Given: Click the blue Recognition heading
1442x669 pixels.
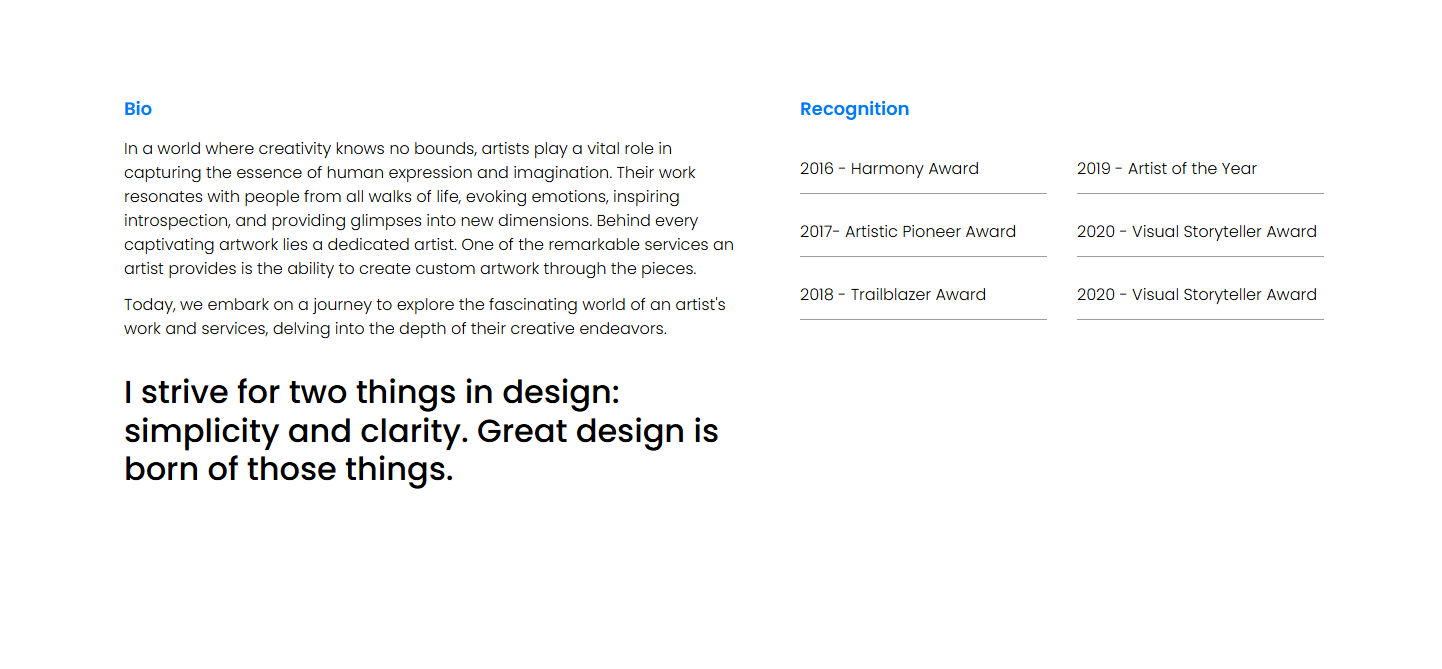Looking at the screenshot, I should coord(854,109).
